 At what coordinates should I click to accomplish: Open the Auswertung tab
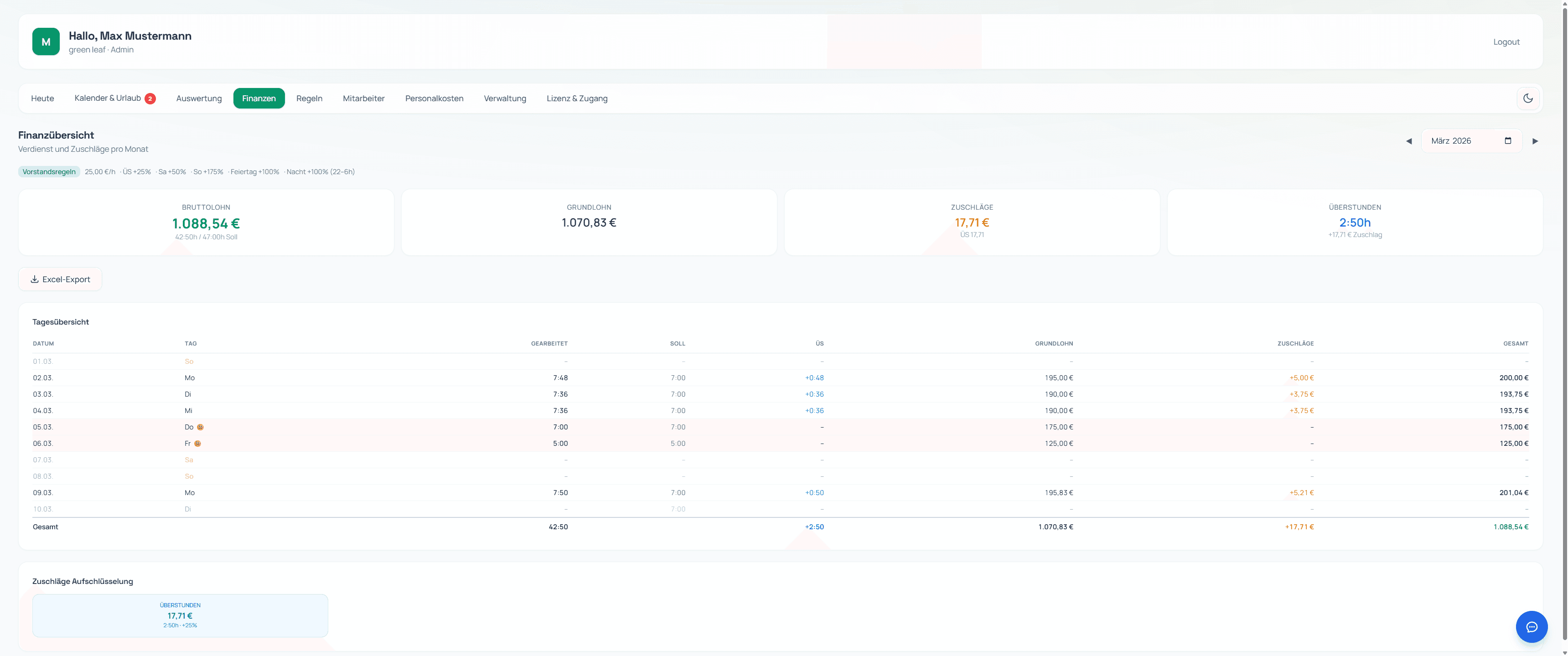[x=199, y=98]
